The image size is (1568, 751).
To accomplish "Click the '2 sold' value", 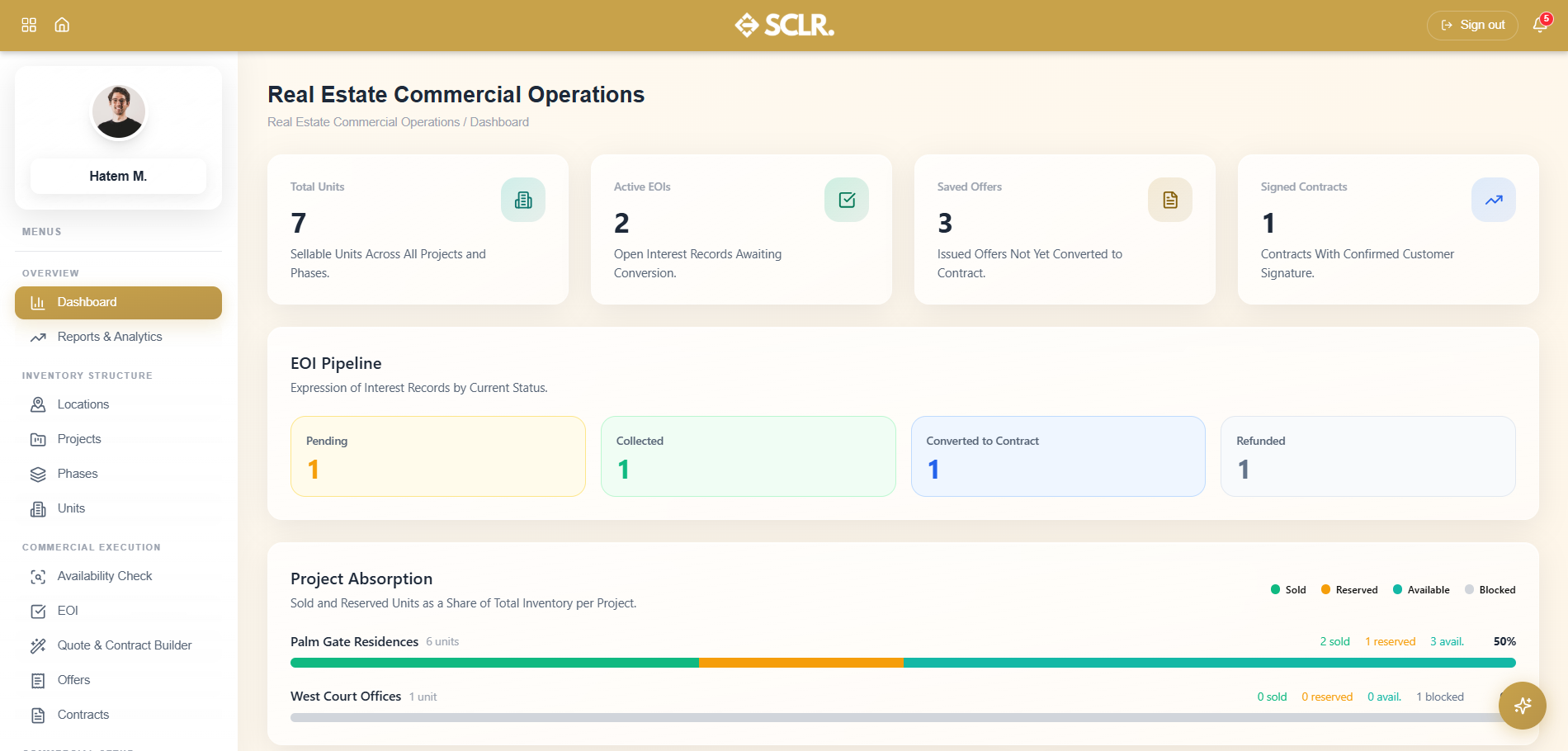I will 1335,641.
